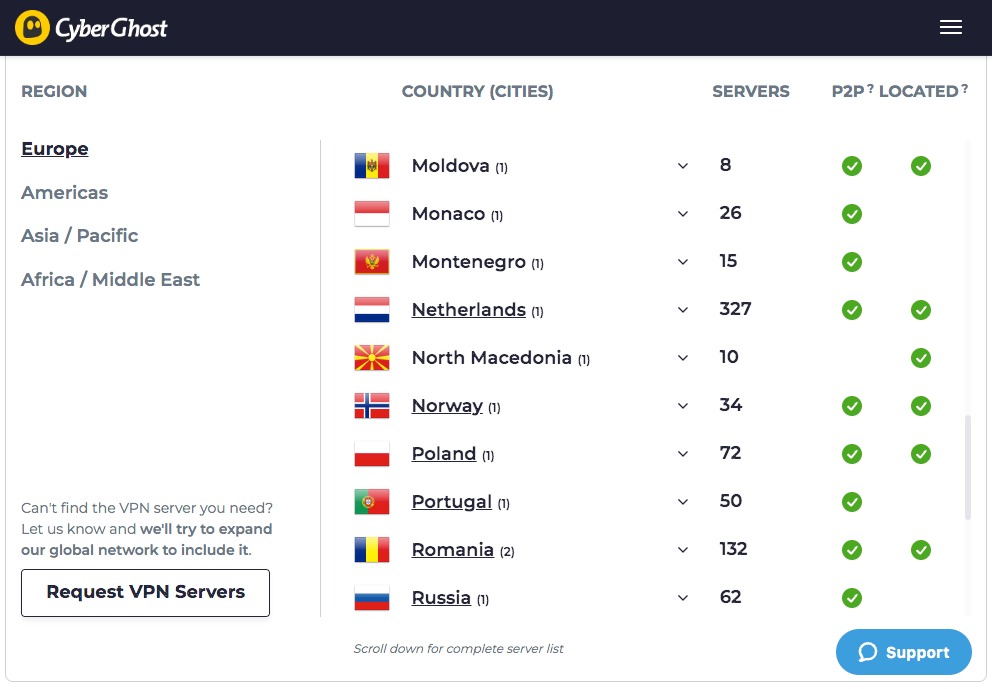Open the hamburger menu icon

(x=950, y=27)
